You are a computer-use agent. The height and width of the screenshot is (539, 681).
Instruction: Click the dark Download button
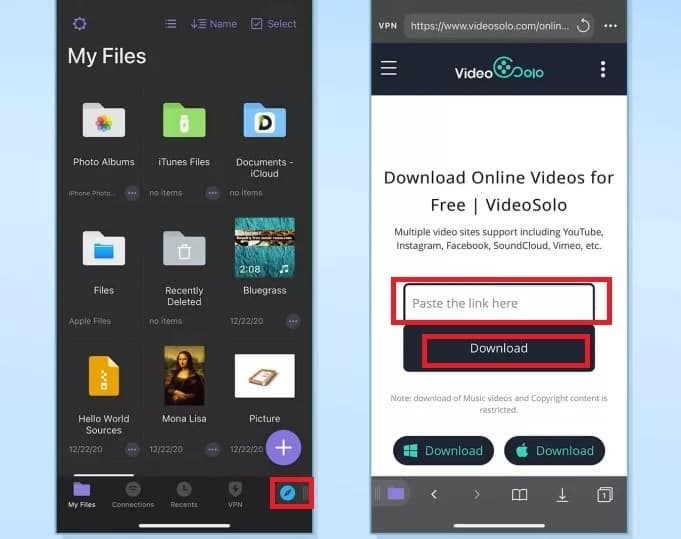[499, 348]
